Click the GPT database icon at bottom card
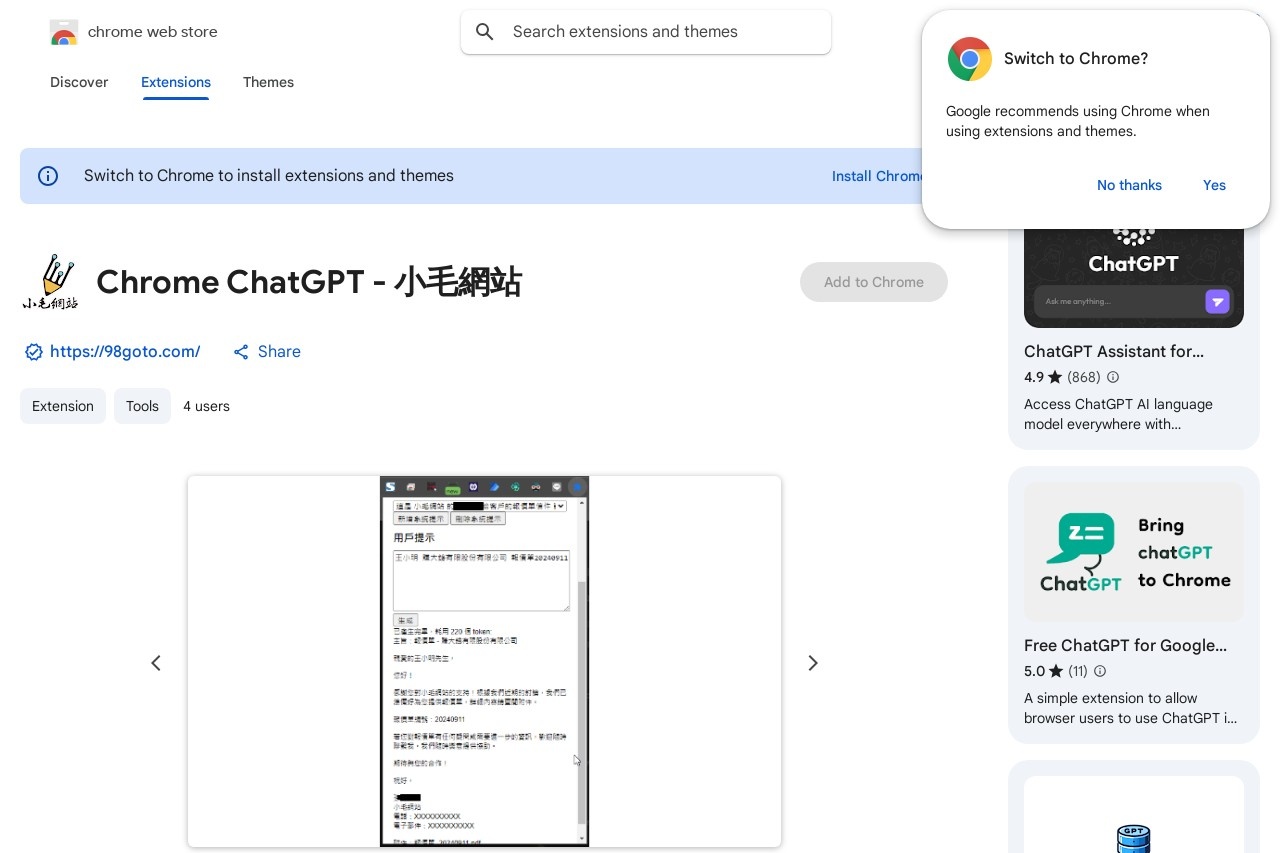Screen dimensions: 1280x853 tap(1134, 838)
